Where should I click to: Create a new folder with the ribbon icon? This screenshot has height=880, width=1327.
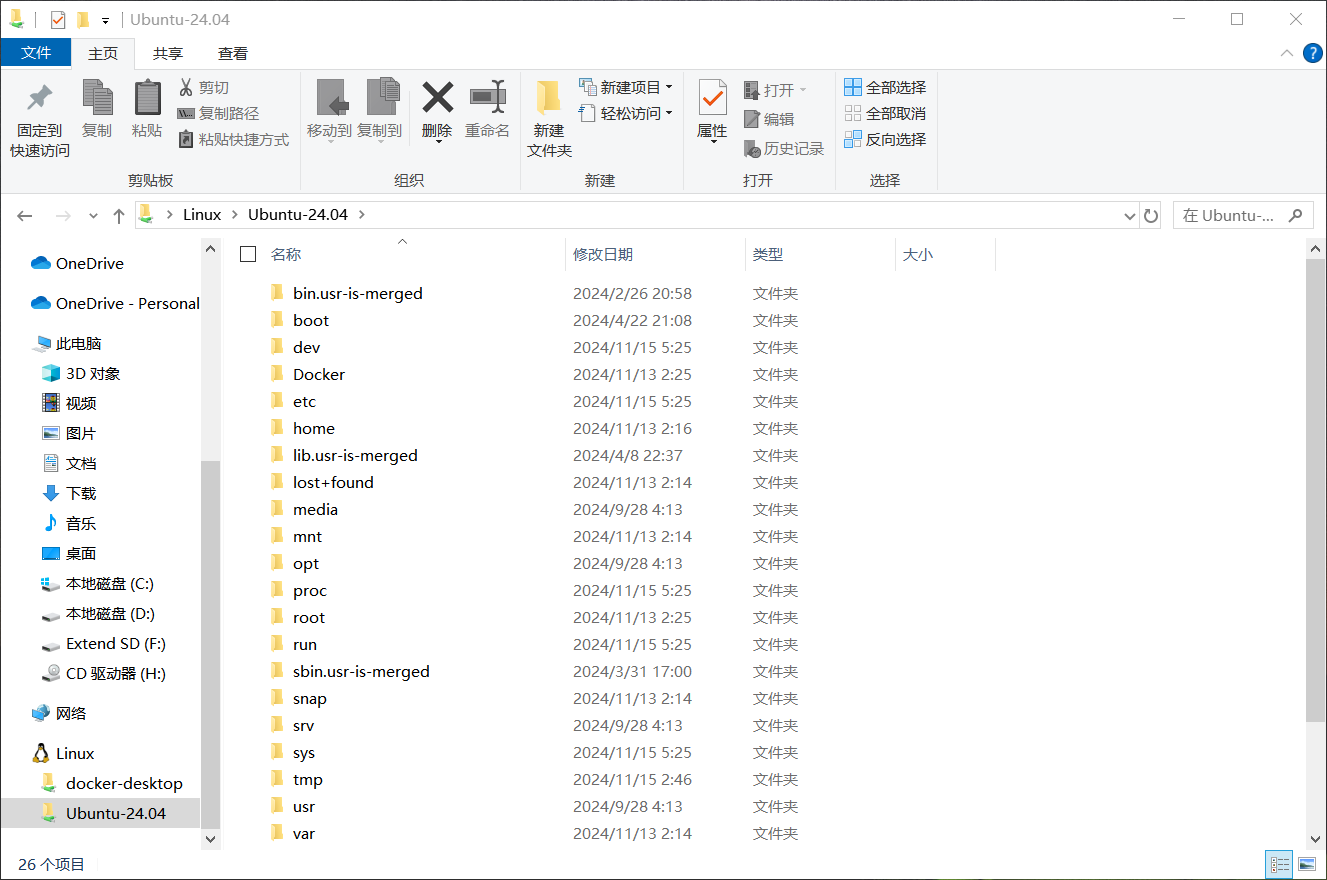pos(549,98)
